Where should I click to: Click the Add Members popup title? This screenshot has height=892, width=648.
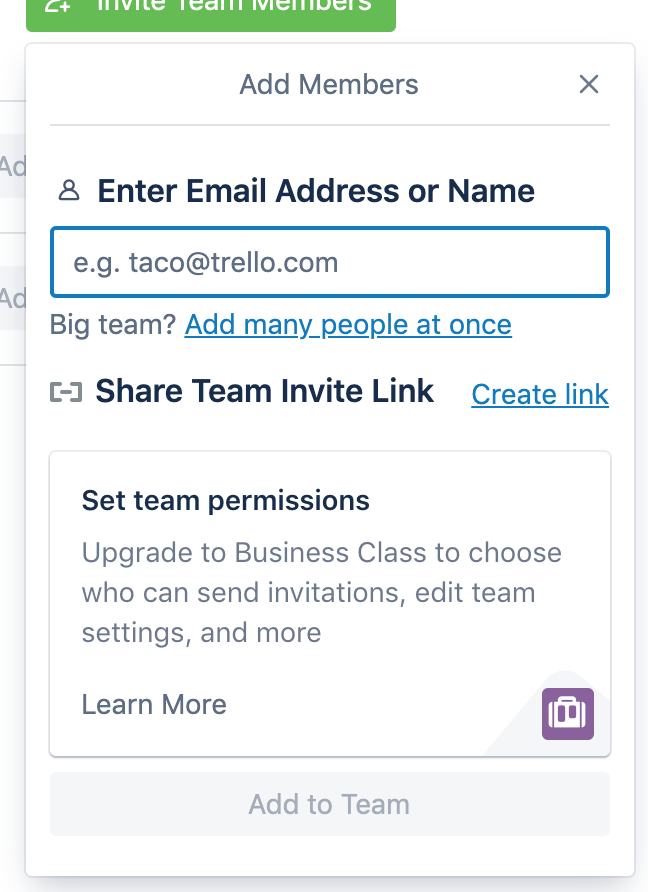pyautogui.click(x=329, y=85)
